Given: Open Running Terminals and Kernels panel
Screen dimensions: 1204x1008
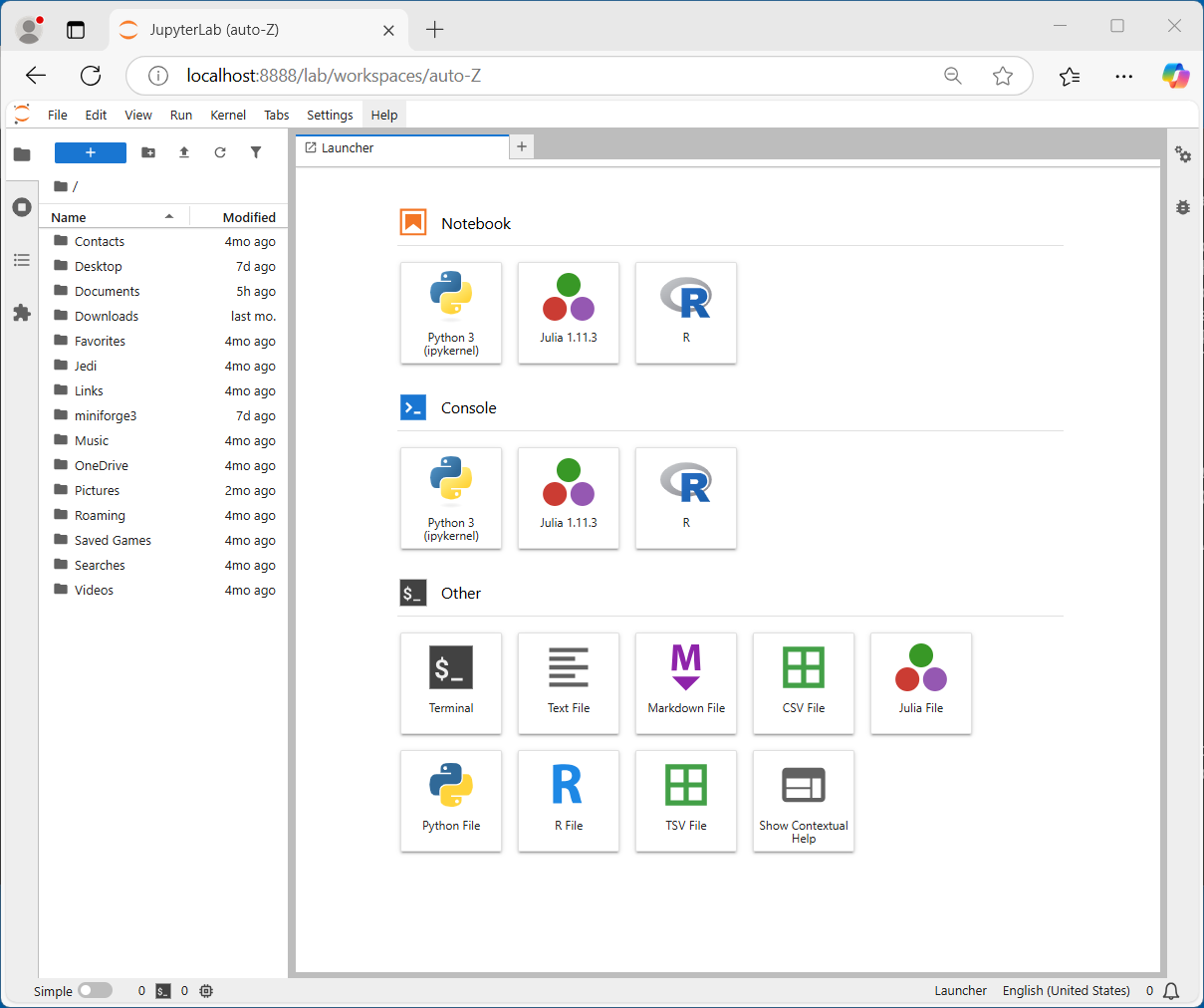Looking at the screenshot, I should [x=22, y=207].
